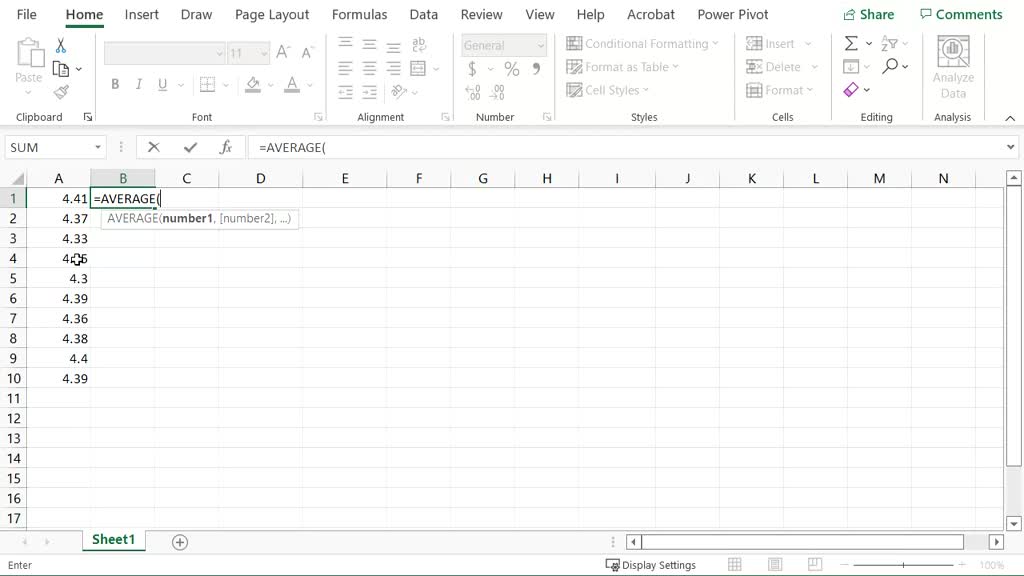Click the Borders icon
Viewport: 1024px width, 576px height.
(208, 84)
